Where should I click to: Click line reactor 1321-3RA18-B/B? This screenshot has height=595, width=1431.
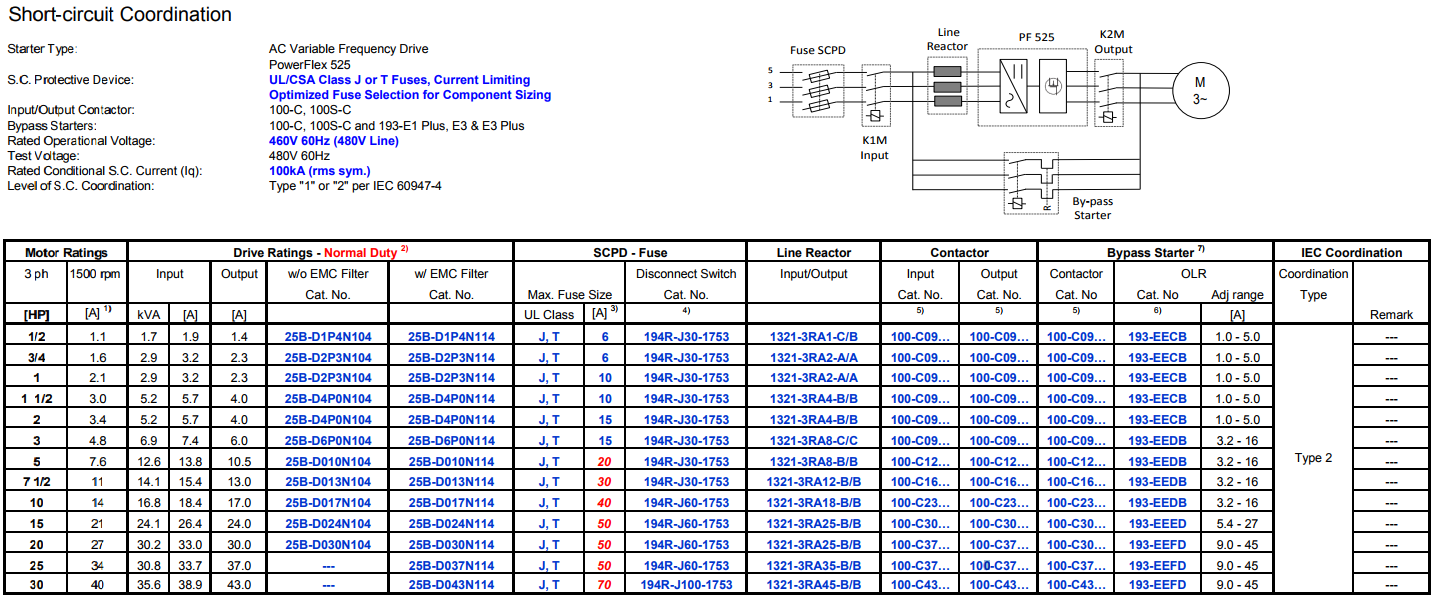click(813, 503)
